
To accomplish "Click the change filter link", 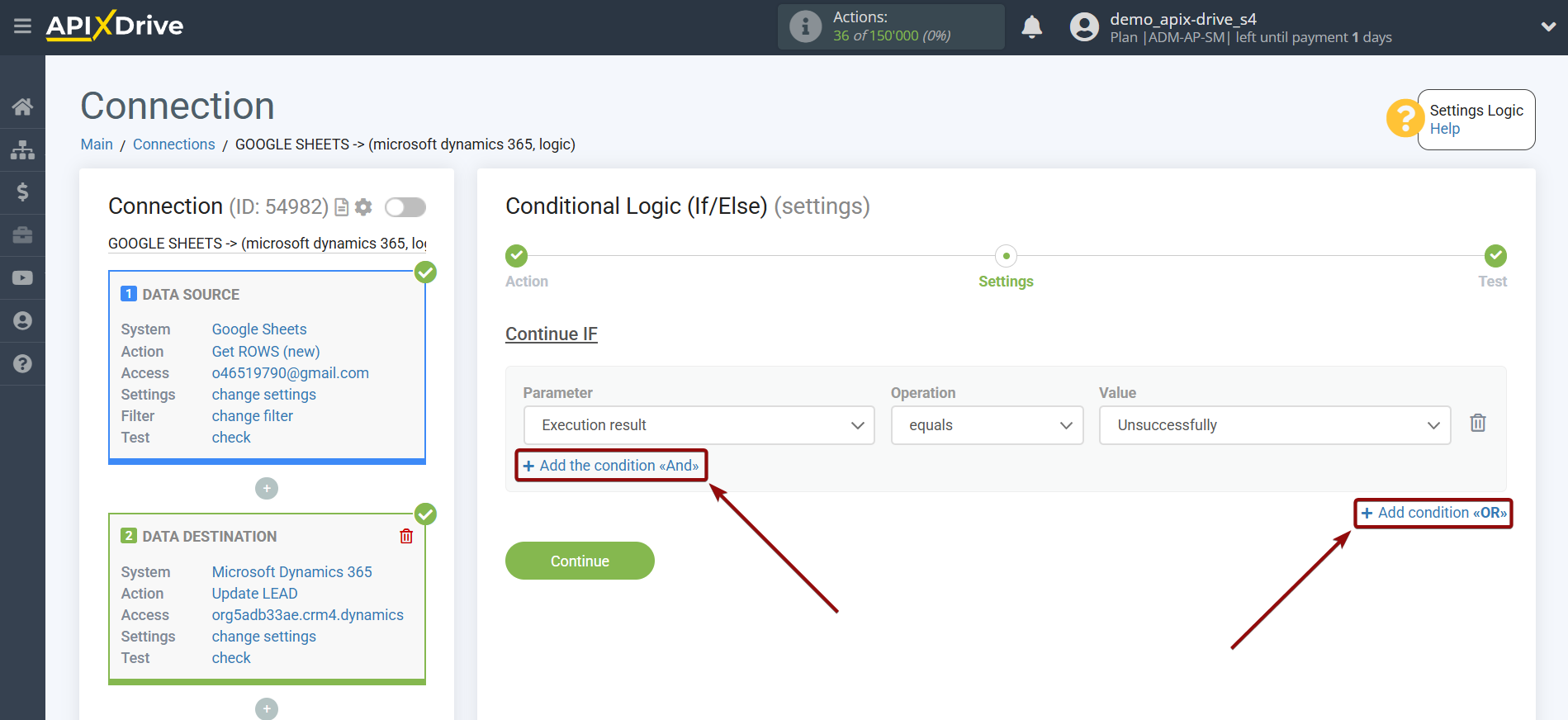I will tap(253, 416).
